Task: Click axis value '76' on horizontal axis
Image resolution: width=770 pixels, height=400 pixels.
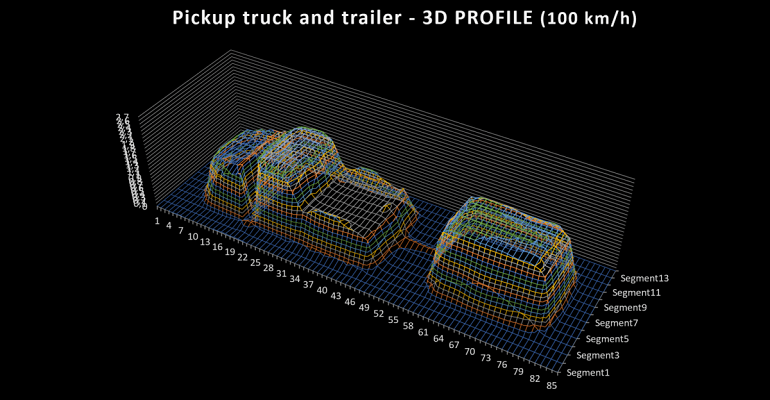Action: pyautogui.click(x=501, y=365)
